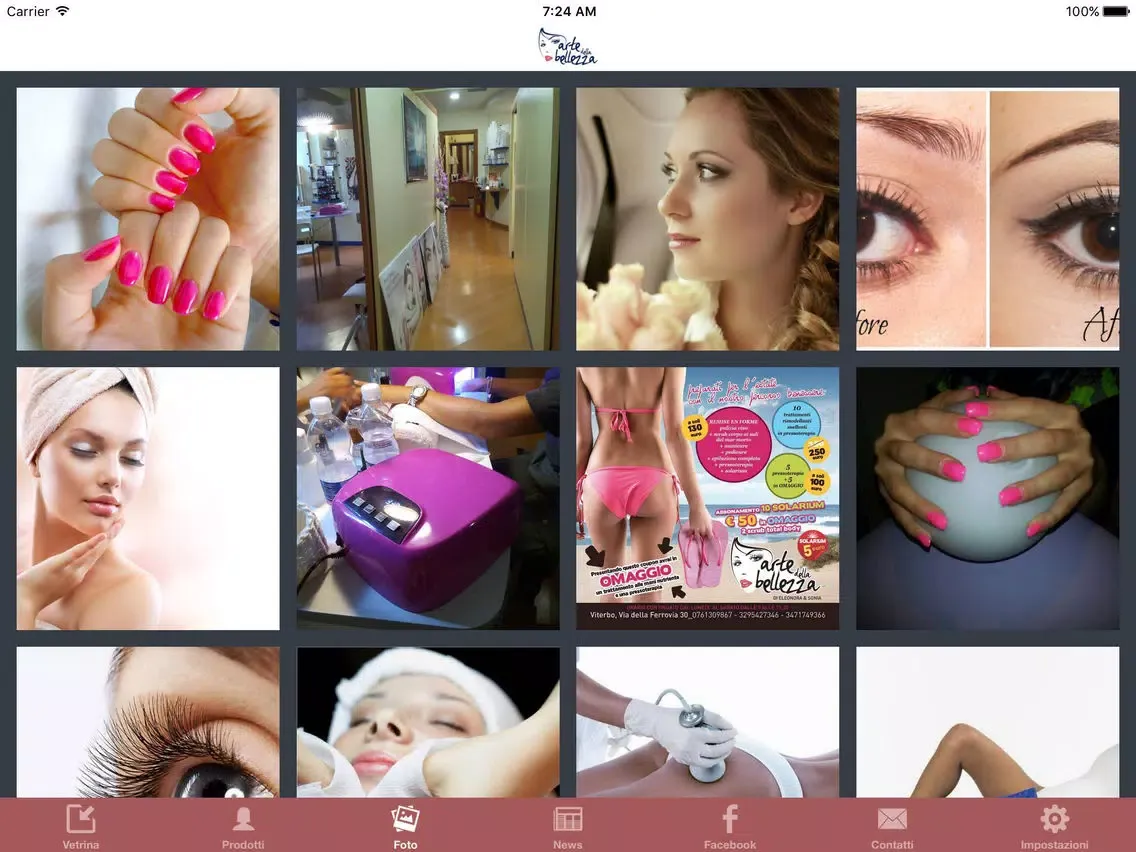
Task: View the purple UV nail lamp photo
Action: click(428, 498)
